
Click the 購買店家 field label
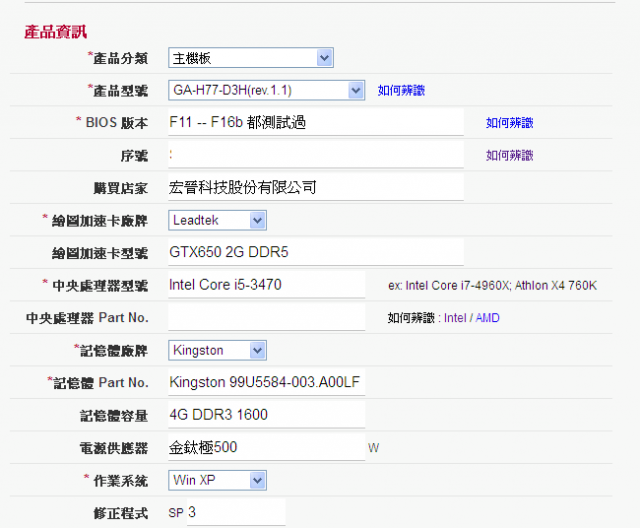tap(120, 188)
